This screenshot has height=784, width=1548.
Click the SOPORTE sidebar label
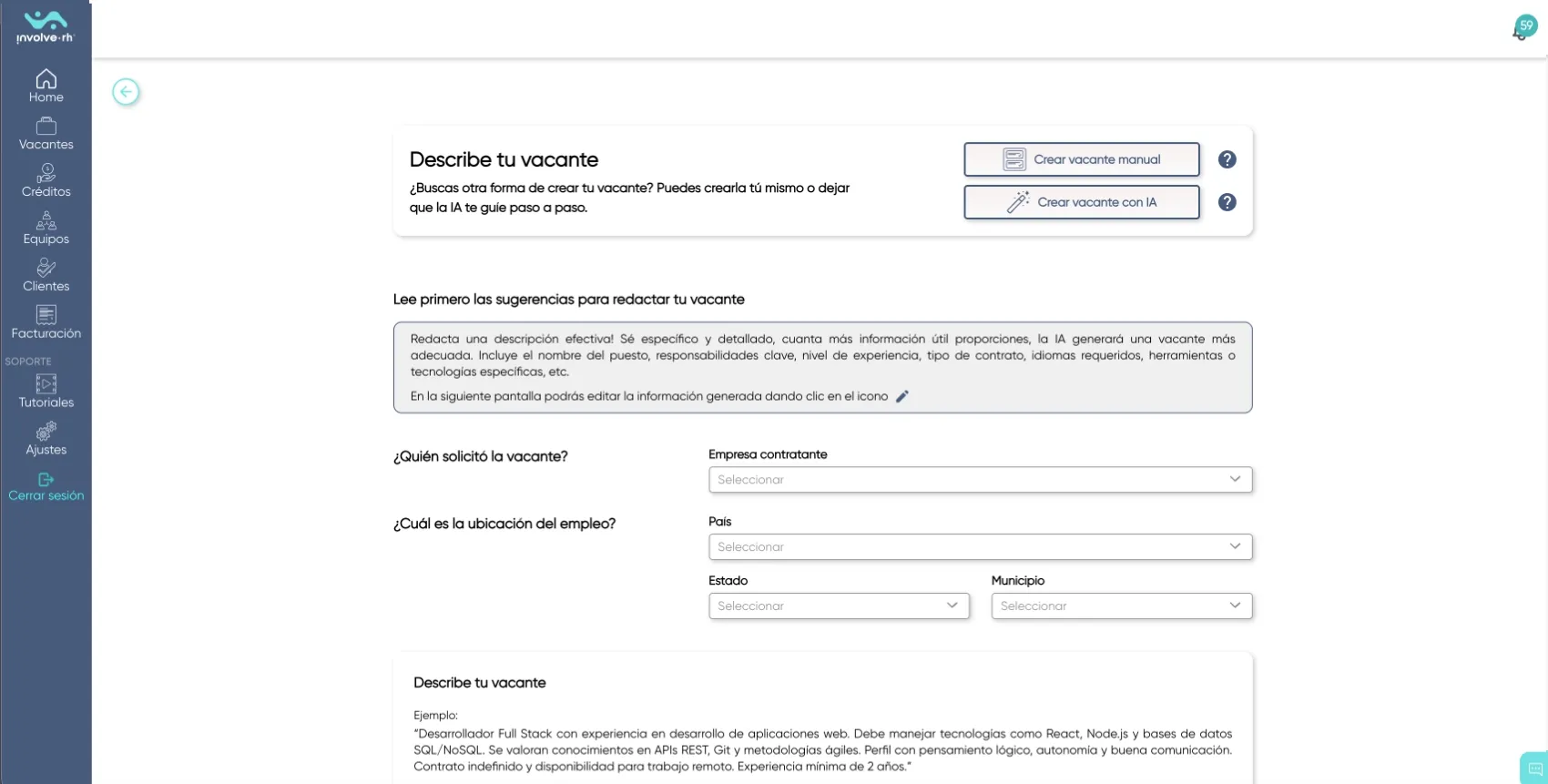pyautogui.click(x=28, y=361)
